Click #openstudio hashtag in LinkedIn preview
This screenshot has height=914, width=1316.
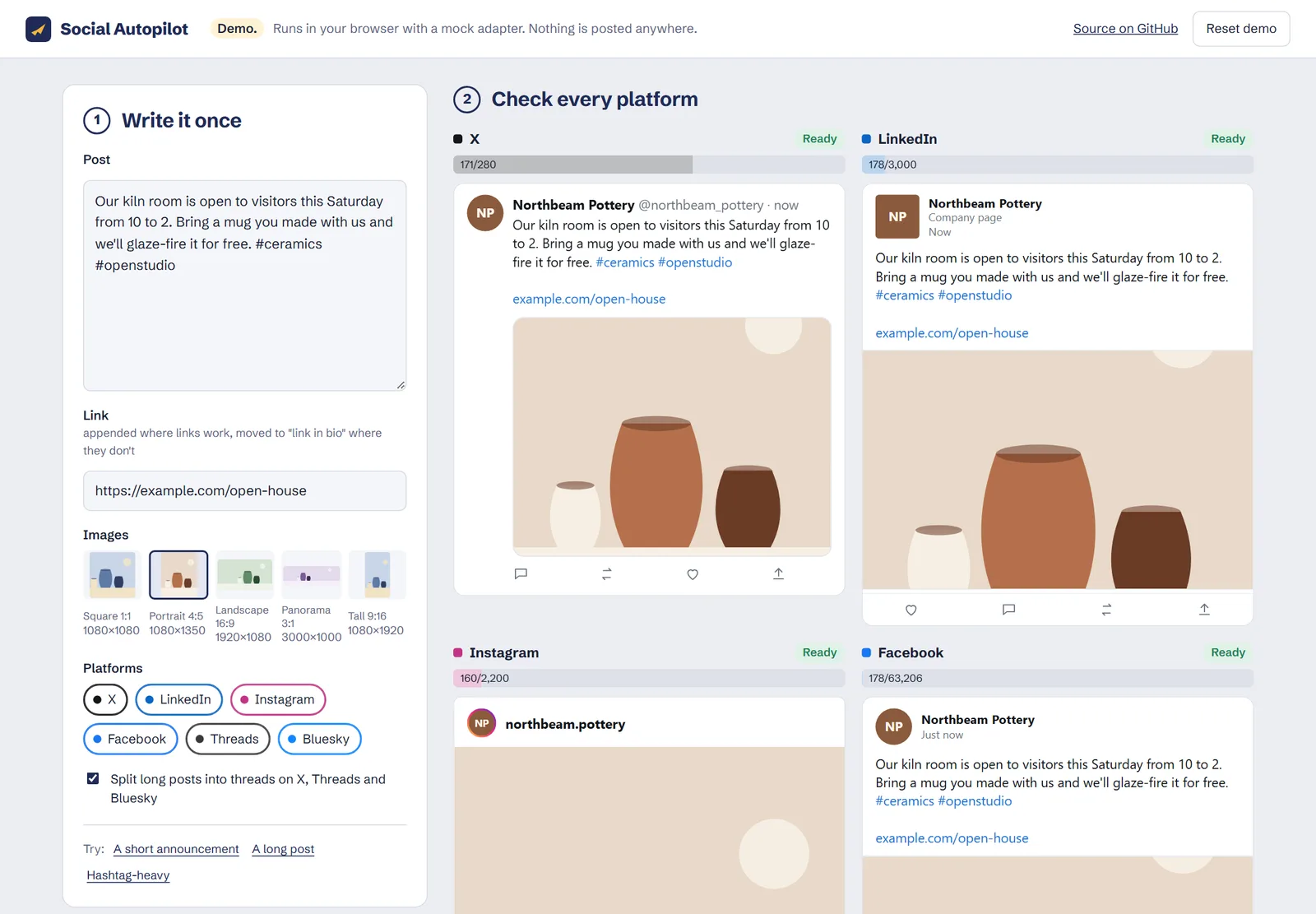pos(975,295)
